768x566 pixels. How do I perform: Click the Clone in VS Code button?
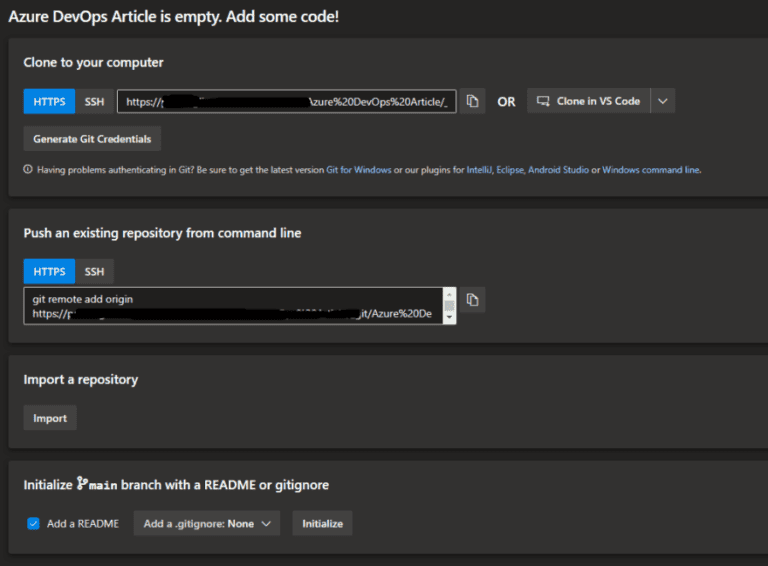pos(589,101)
